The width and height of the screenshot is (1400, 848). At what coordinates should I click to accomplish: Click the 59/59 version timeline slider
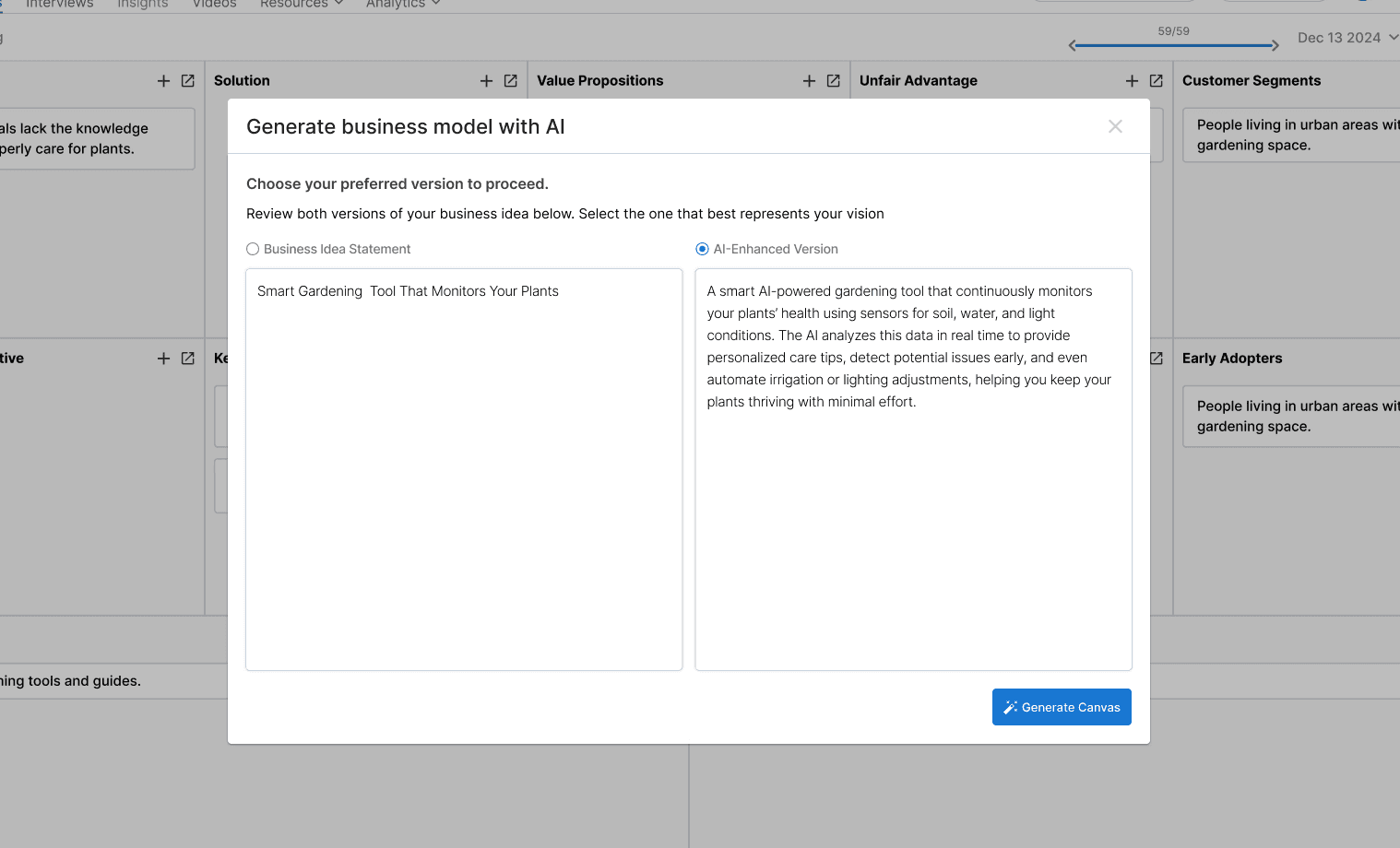tap(1173, 45)
